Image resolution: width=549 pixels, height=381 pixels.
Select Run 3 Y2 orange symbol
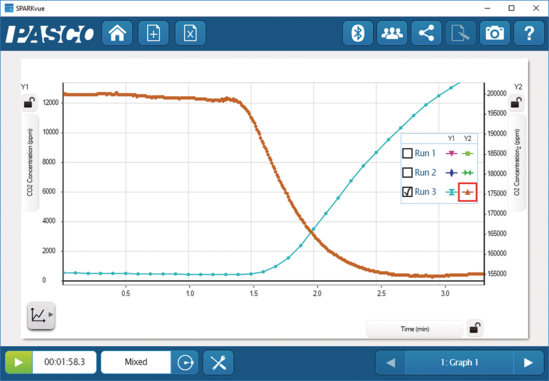click(467, 192)
